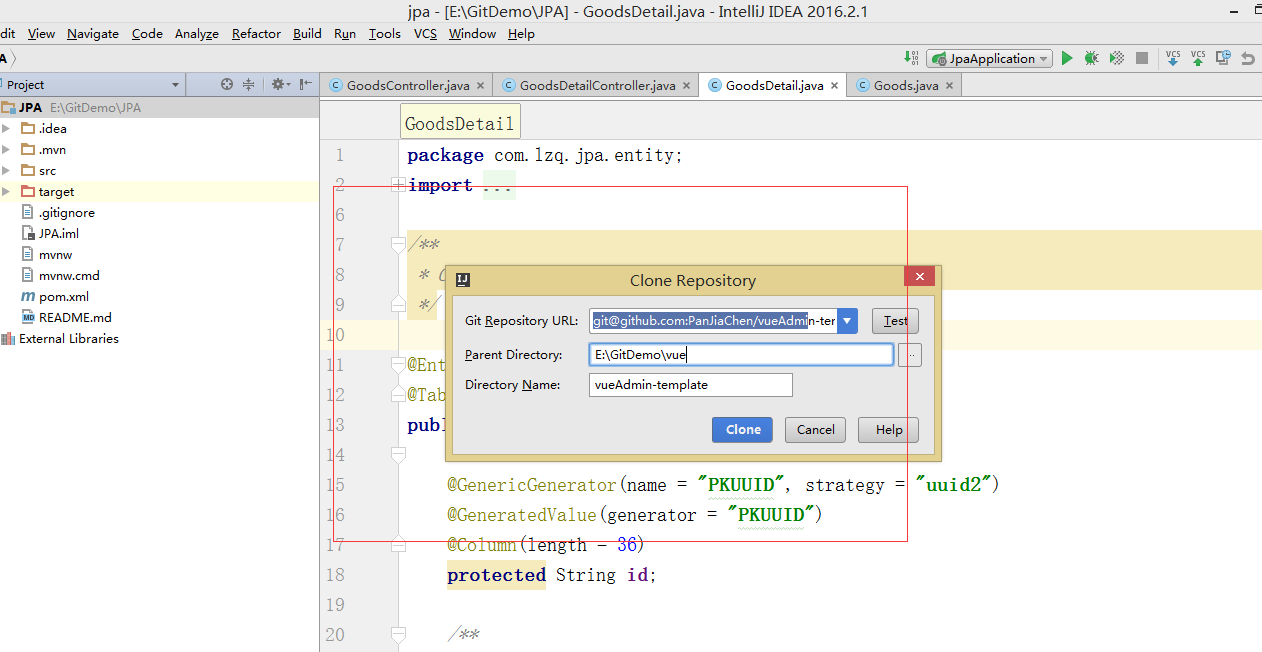Click into the Parent Directory field
The image size is (1262, 652).
click(741, 354)
